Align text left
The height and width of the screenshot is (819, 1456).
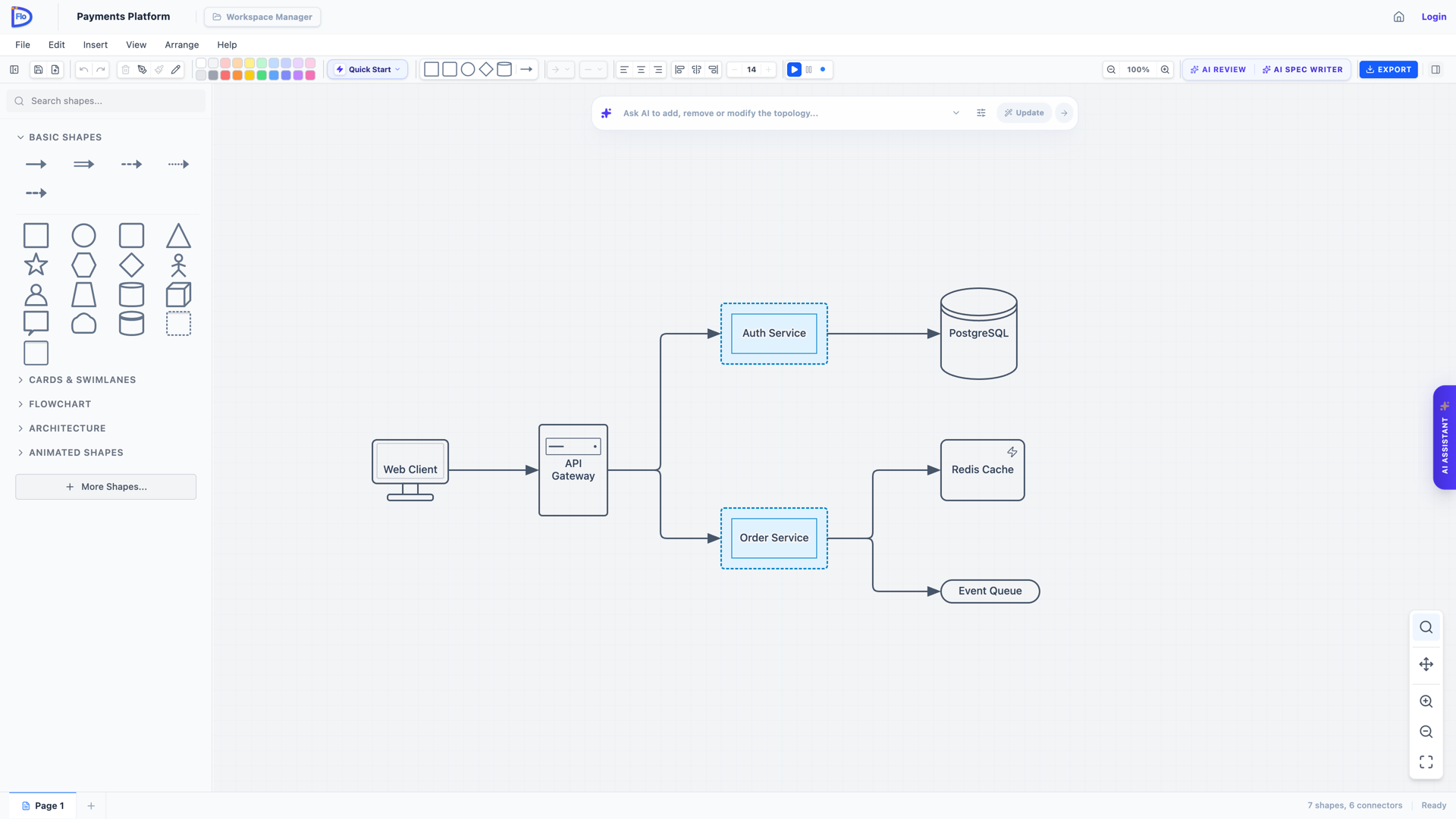(x=624, y=70)
